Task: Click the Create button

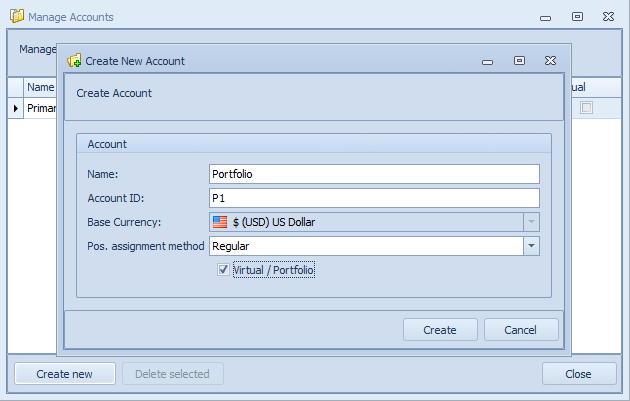Action: point(440,330)
